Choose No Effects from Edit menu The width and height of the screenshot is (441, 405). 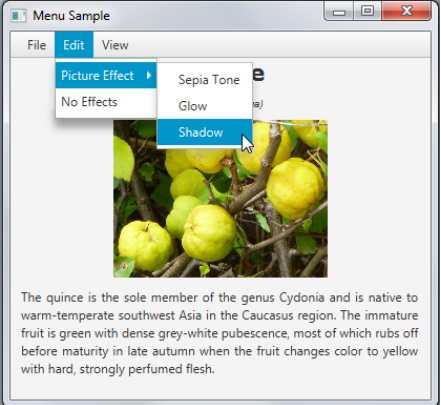pos(106,102)
